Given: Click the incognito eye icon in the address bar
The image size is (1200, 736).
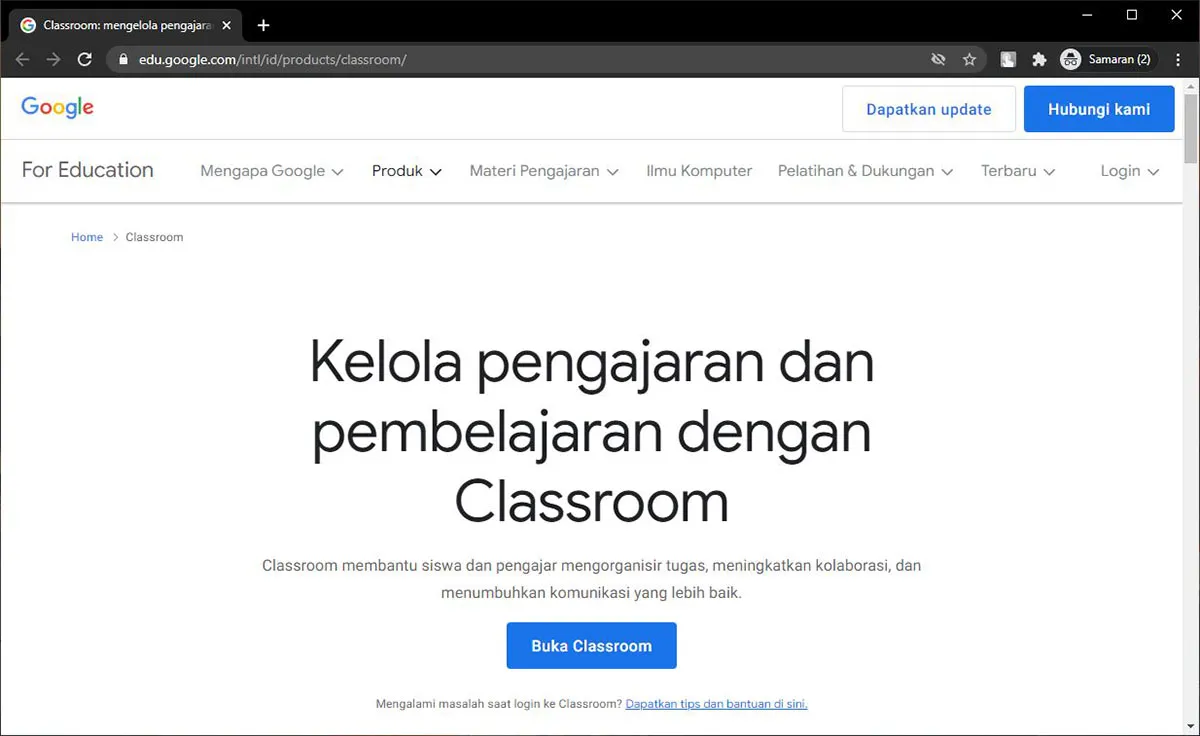Looking at the screenshot, I should coord(937,59).
